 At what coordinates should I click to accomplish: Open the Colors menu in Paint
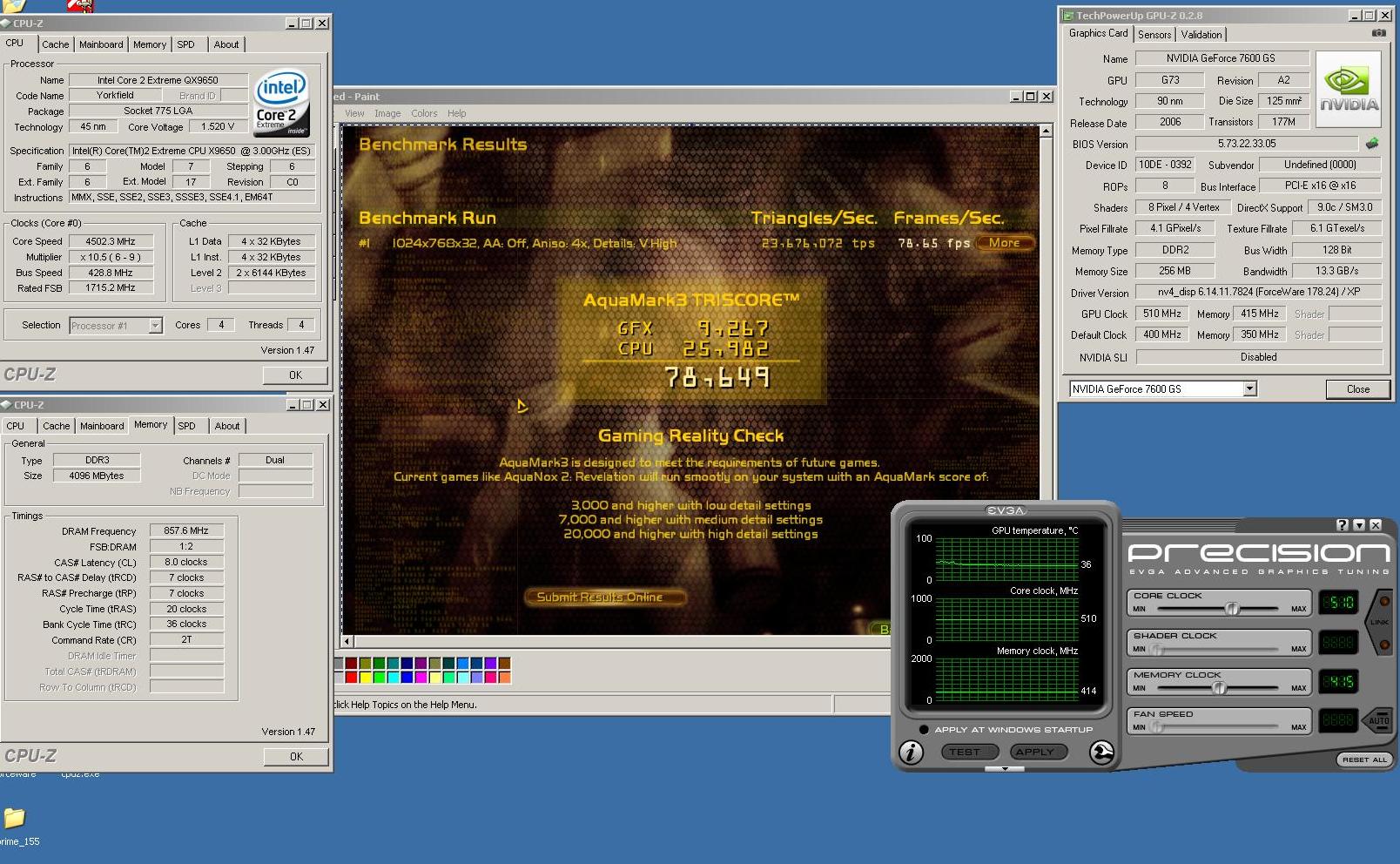(424, 113)
